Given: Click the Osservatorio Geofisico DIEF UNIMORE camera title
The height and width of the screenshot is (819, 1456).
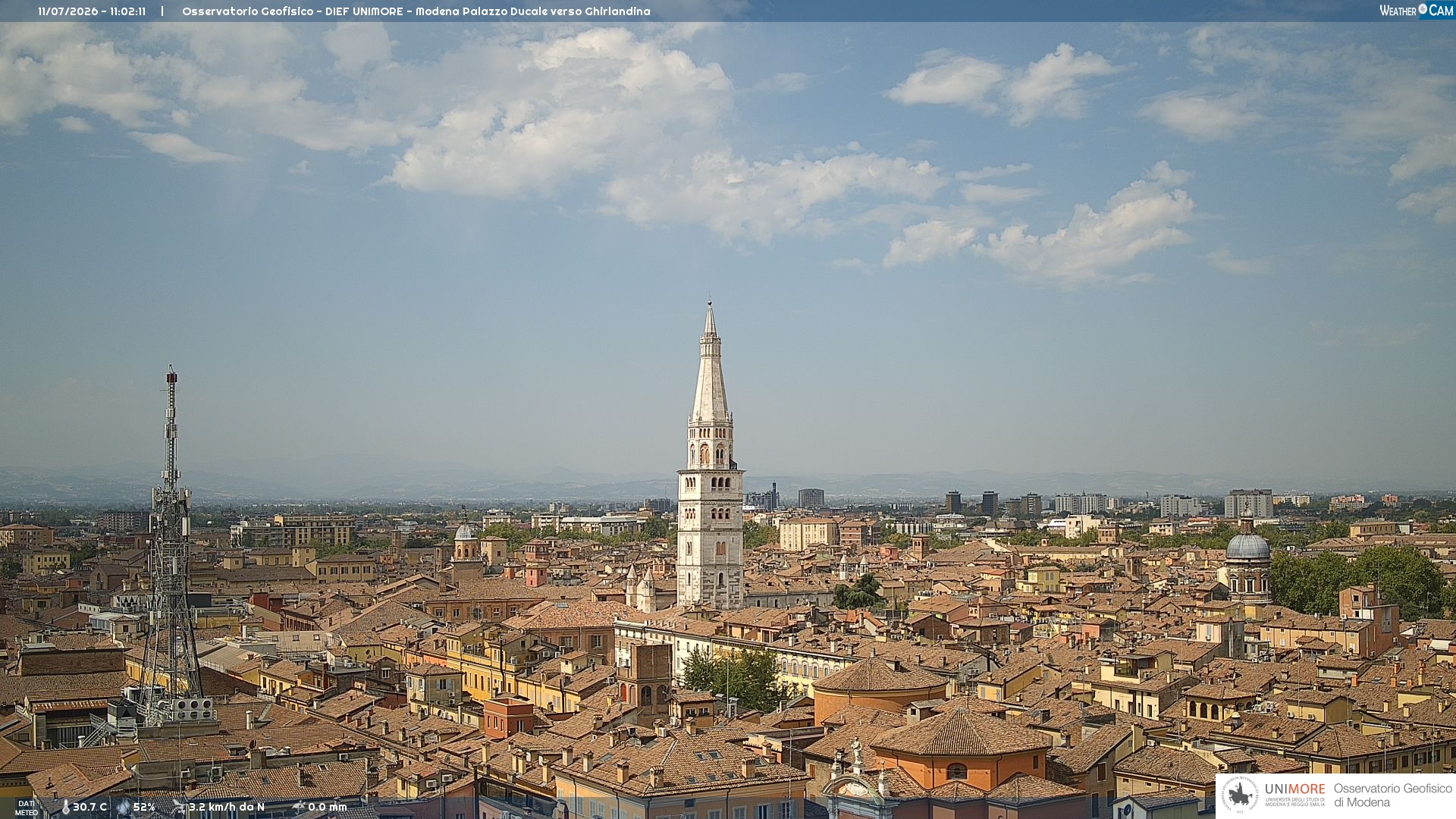Looking at the screenshot, I should coord(416,11).
